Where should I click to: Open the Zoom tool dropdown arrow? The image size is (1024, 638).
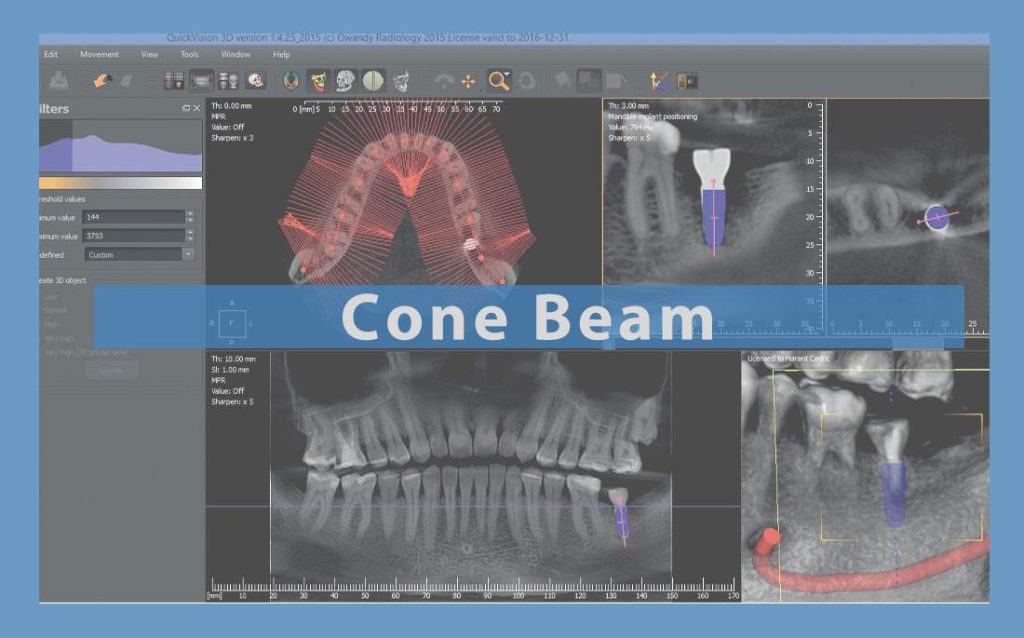pos(507,72)
